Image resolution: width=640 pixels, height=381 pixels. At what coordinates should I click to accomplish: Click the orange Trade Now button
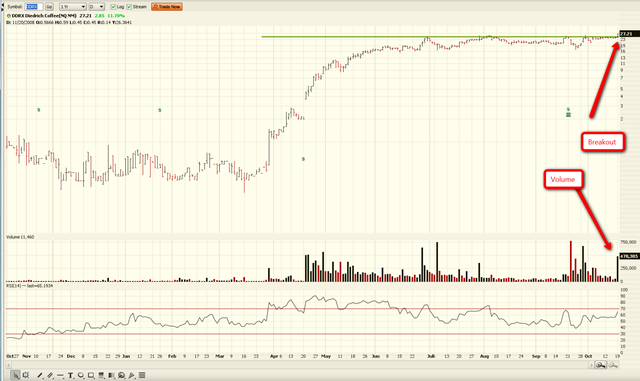tap(167, 7)
